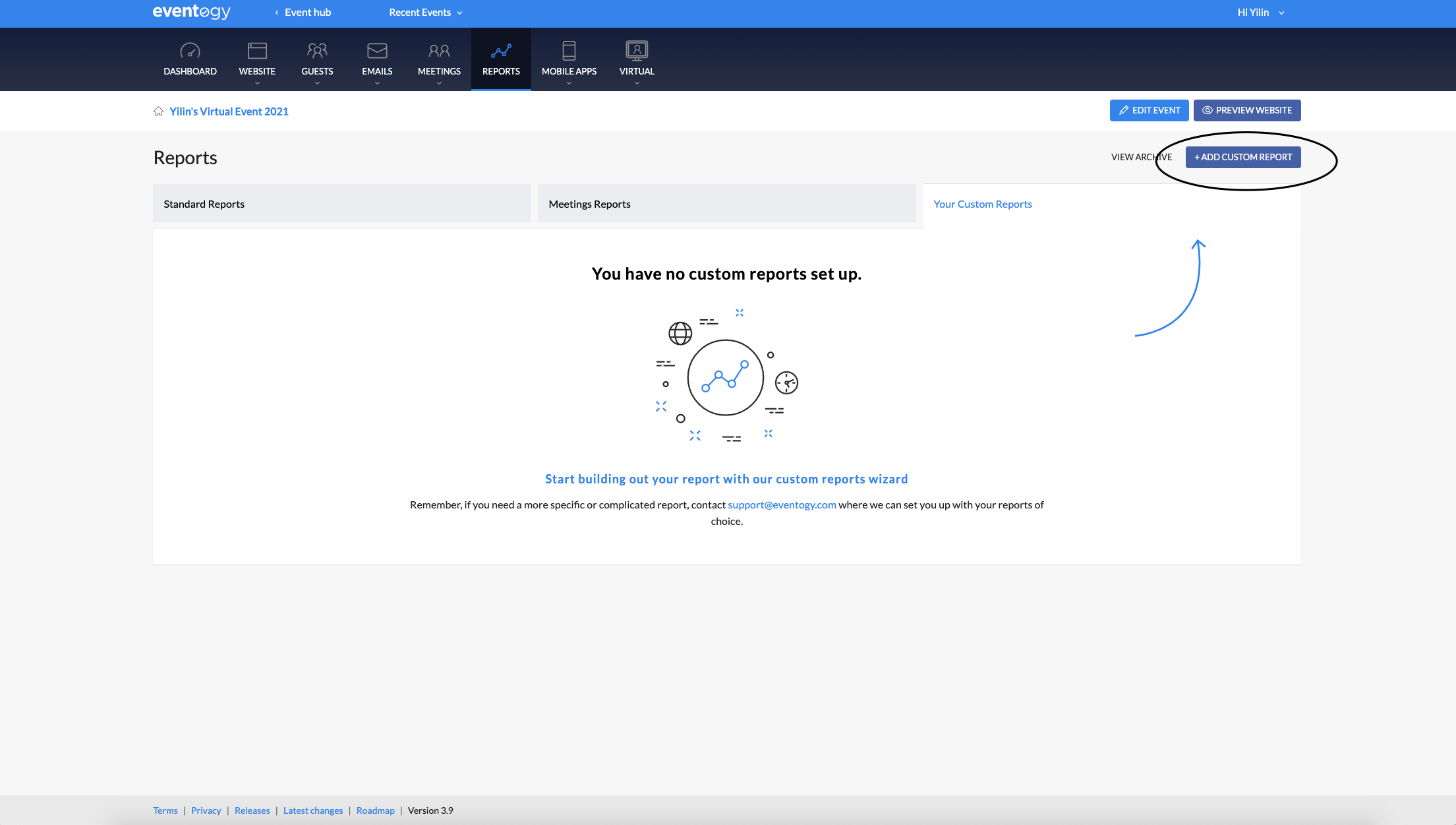Click the Virtual monitor icon

point(637,51)
